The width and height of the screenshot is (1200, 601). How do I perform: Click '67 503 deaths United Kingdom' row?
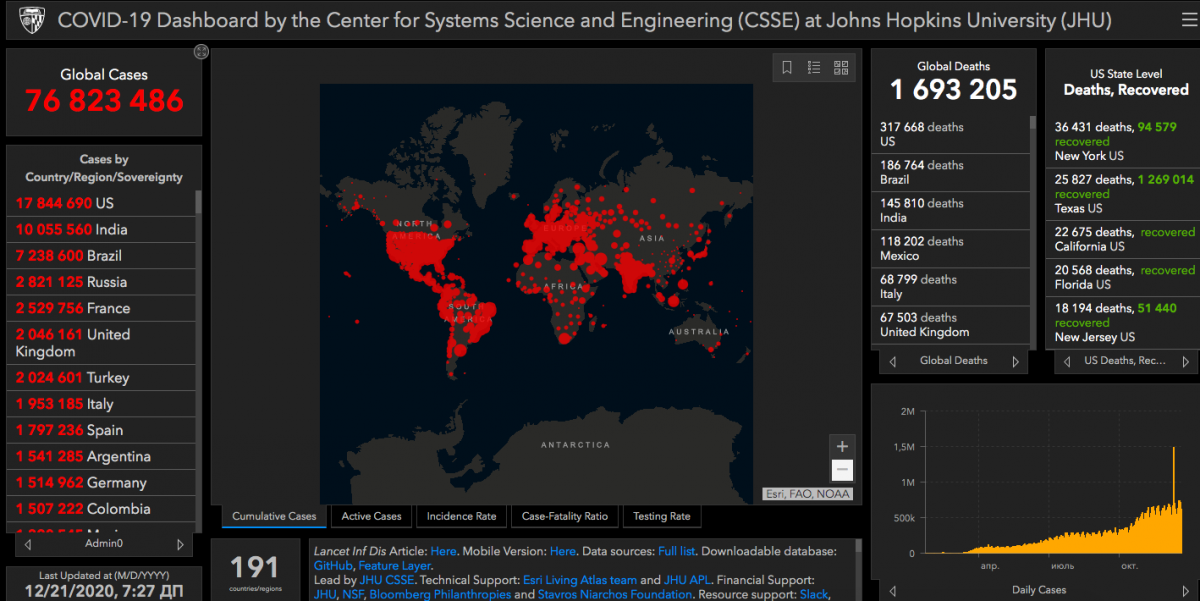(950, 325)
